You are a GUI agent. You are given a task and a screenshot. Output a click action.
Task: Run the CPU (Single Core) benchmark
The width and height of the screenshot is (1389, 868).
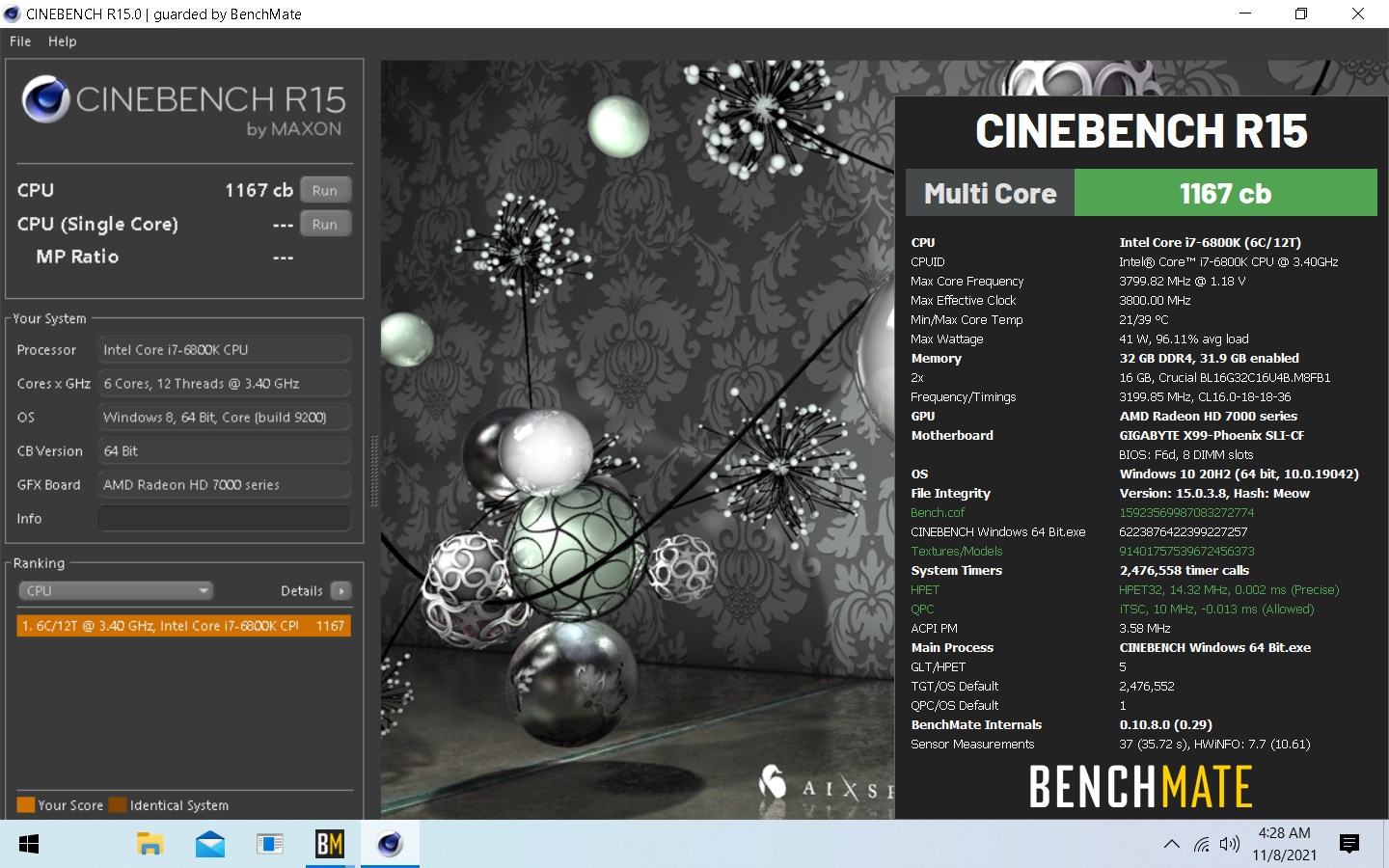pos(325,225)
